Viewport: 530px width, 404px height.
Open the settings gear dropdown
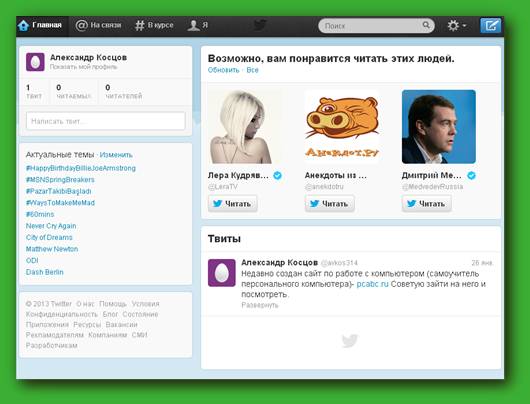[x=456, y=26]
